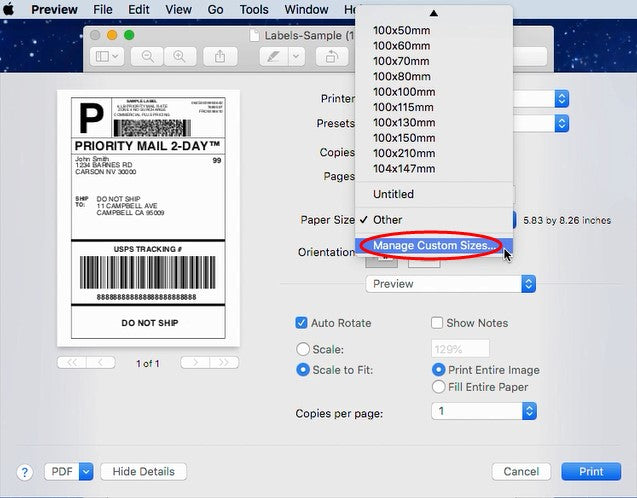The width and height of the screenshot is (637, 498).
Task: Open the Apple menu
Action: tap(10, 10)
